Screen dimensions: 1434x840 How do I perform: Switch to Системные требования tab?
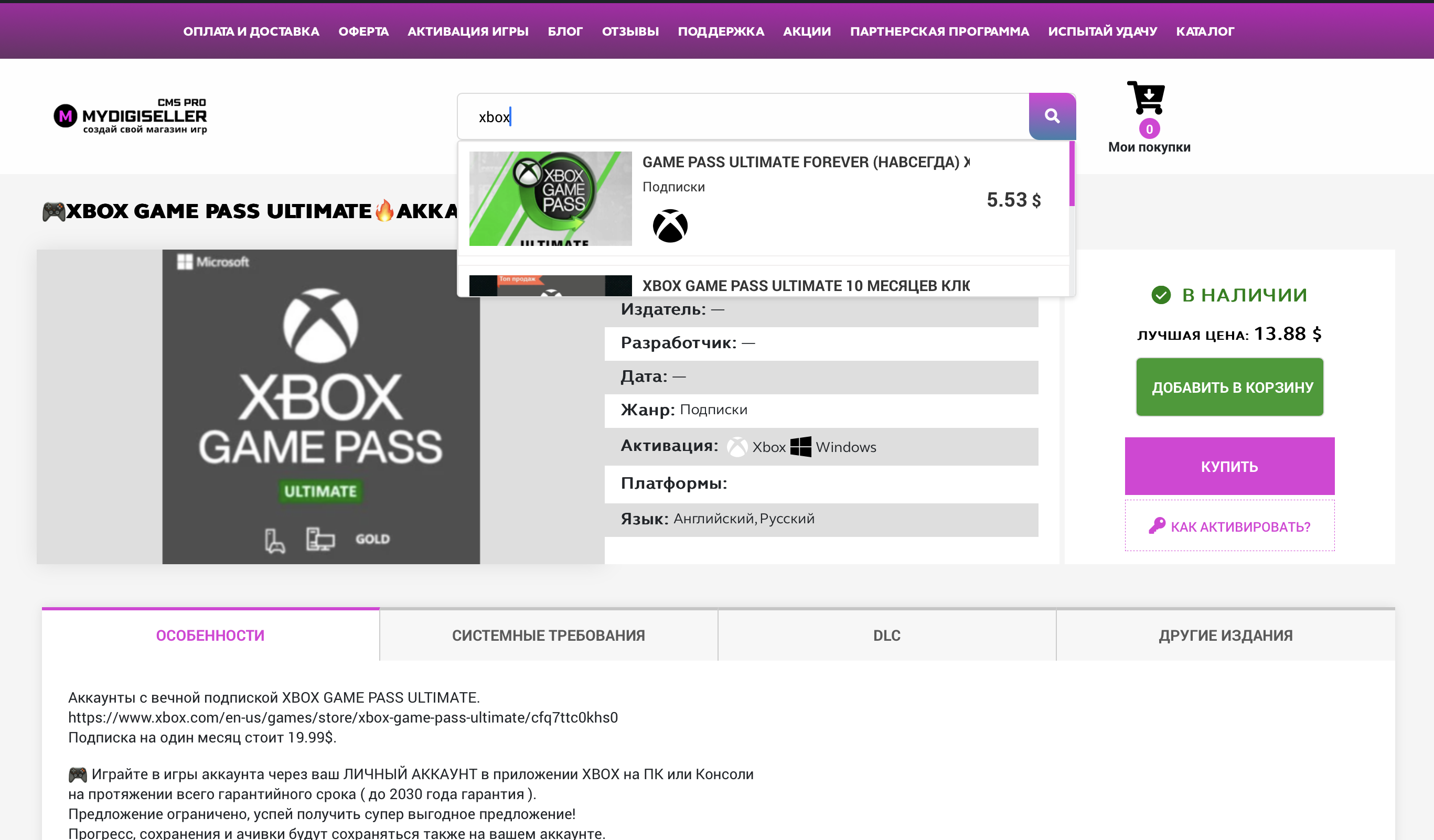coord(548,634)
